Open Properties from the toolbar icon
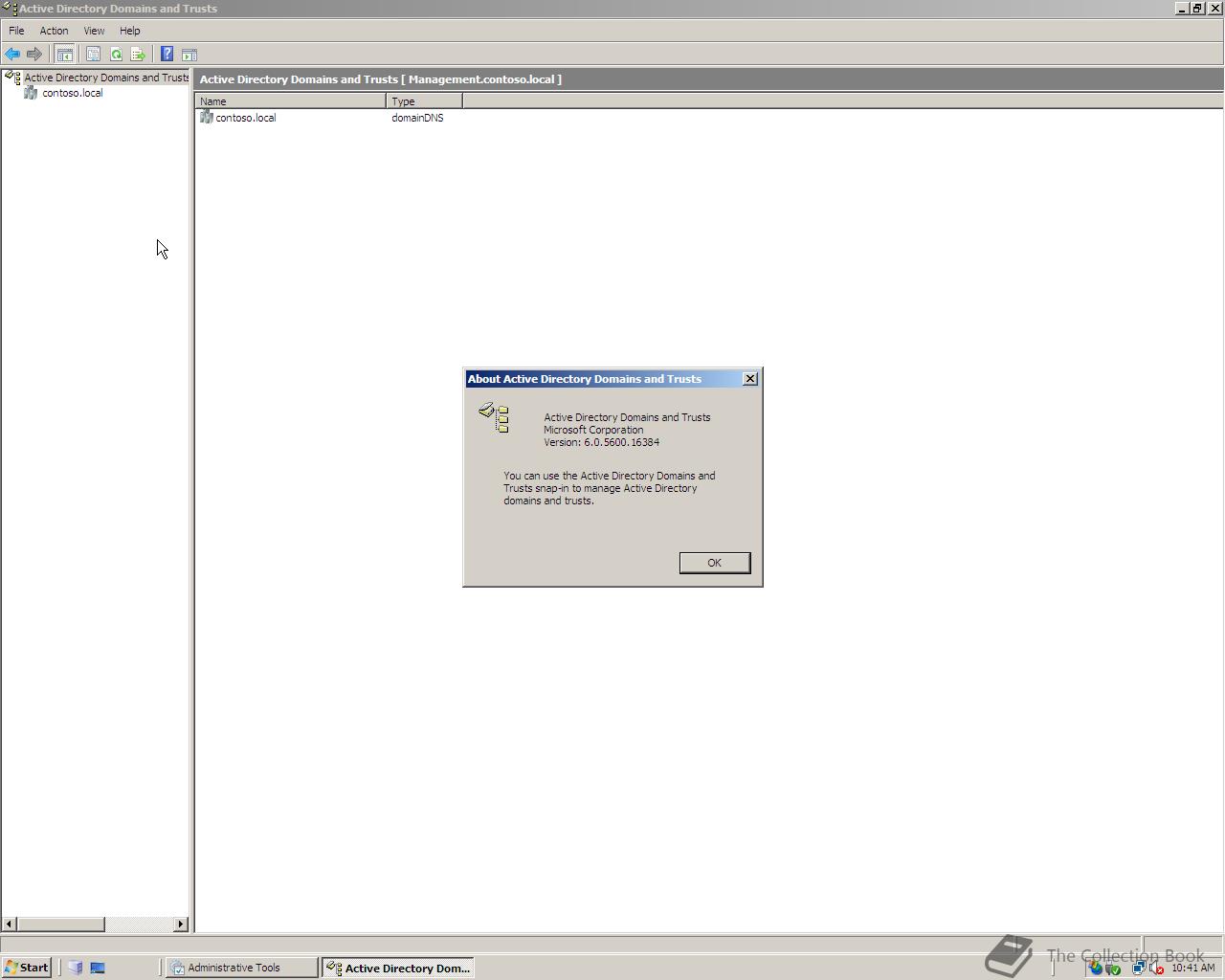 pos(93,55)
